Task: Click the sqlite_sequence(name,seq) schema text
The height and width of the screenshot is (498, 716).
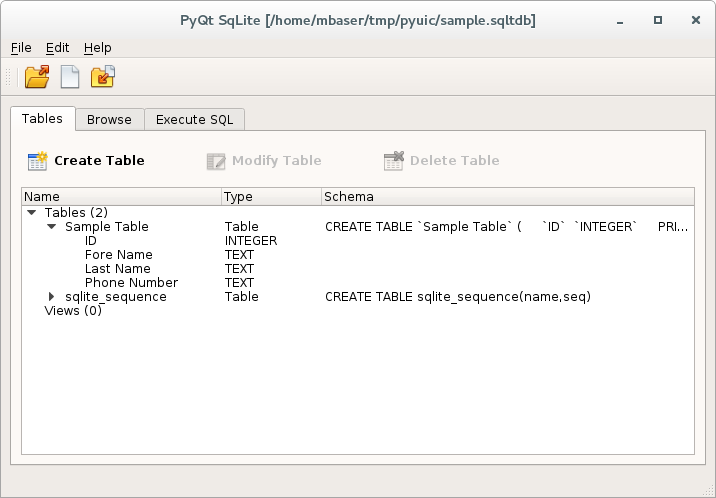Action: pyautogui.click(x=458, y=297)
